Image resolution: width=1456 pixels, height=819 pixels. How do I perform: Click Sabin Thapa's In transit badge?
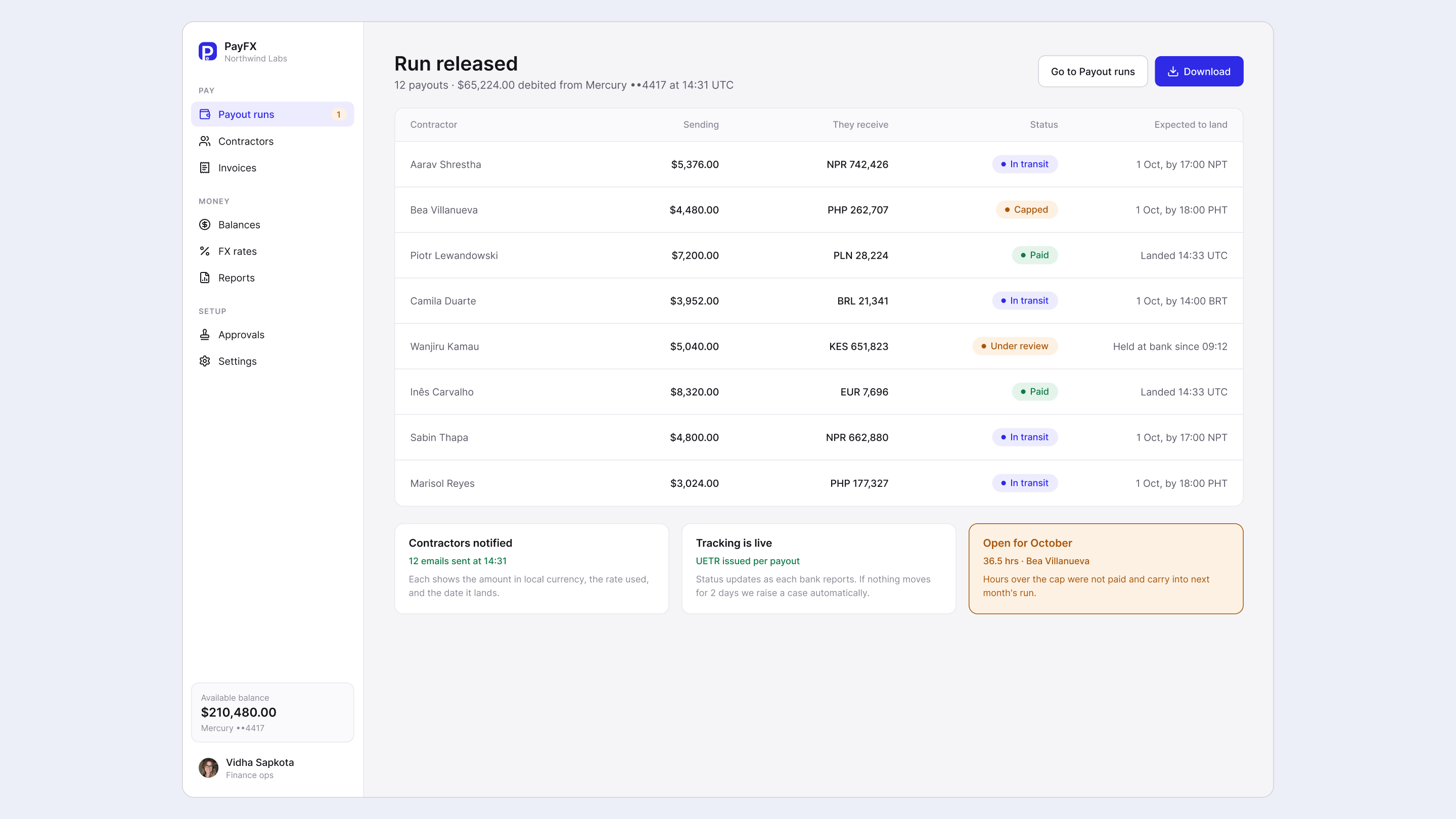[x=1025, y=437]
